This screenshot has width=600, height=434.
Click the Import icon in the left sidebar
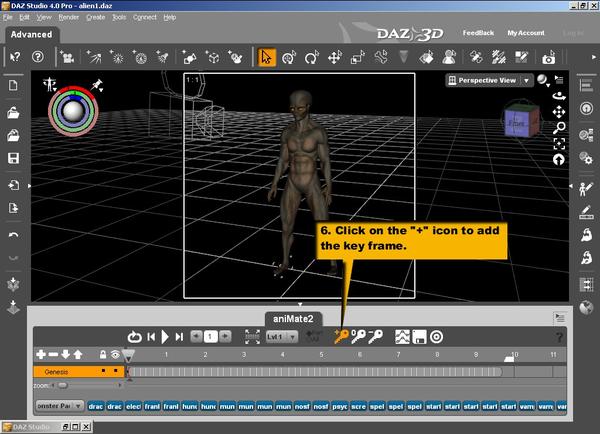(13, 185)
